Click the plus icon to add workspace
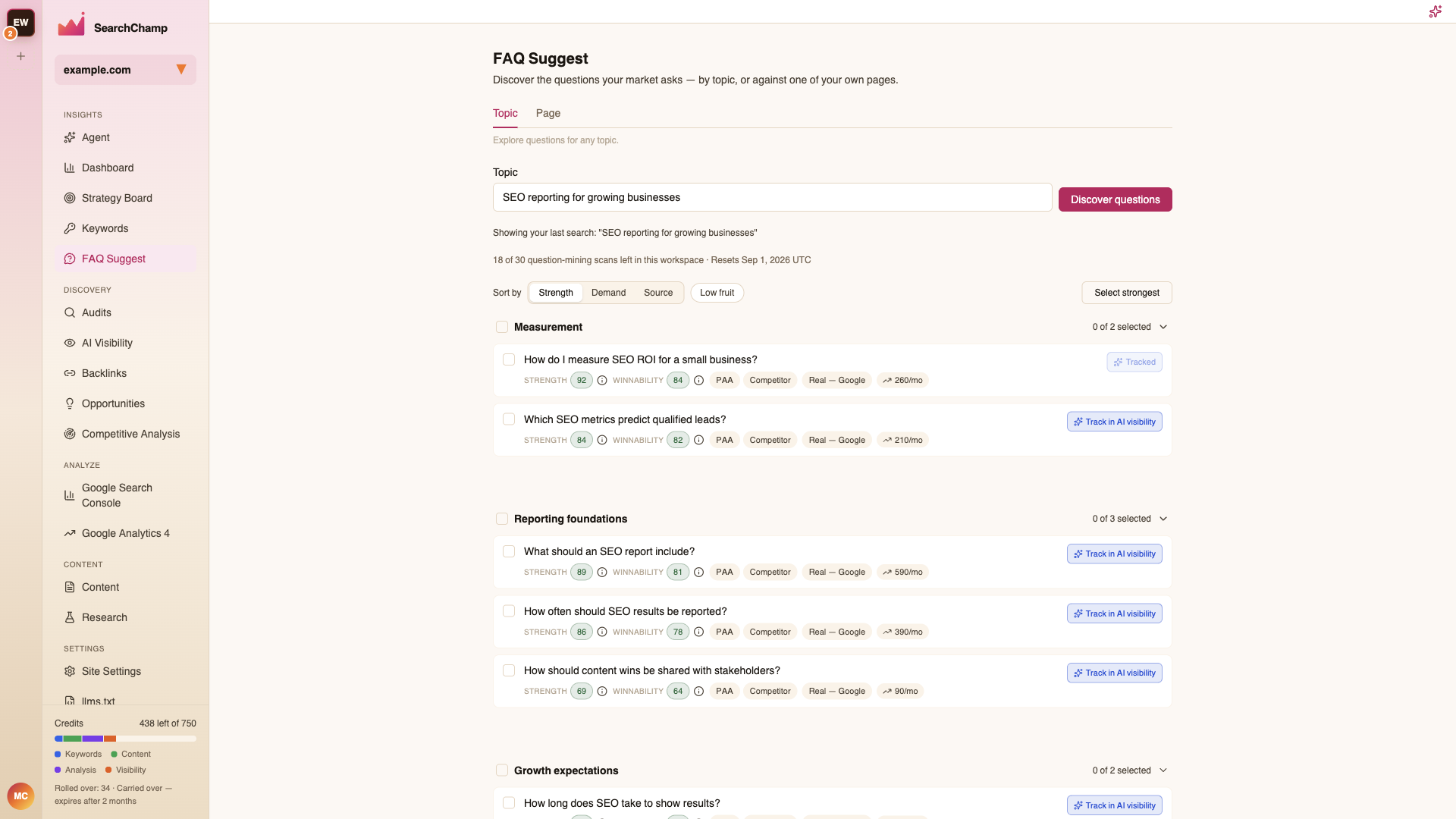 coord(21,56)
